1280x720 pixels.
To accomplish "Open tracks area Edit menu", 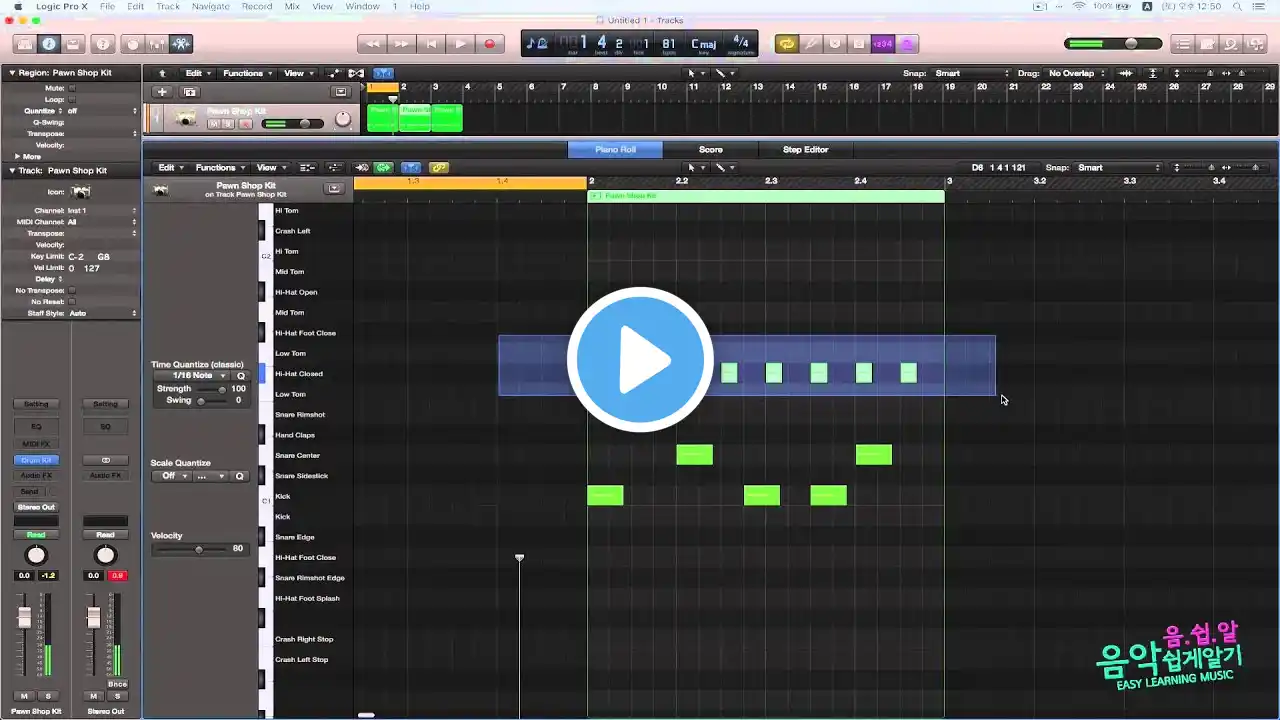I will (x=196, y=73).
